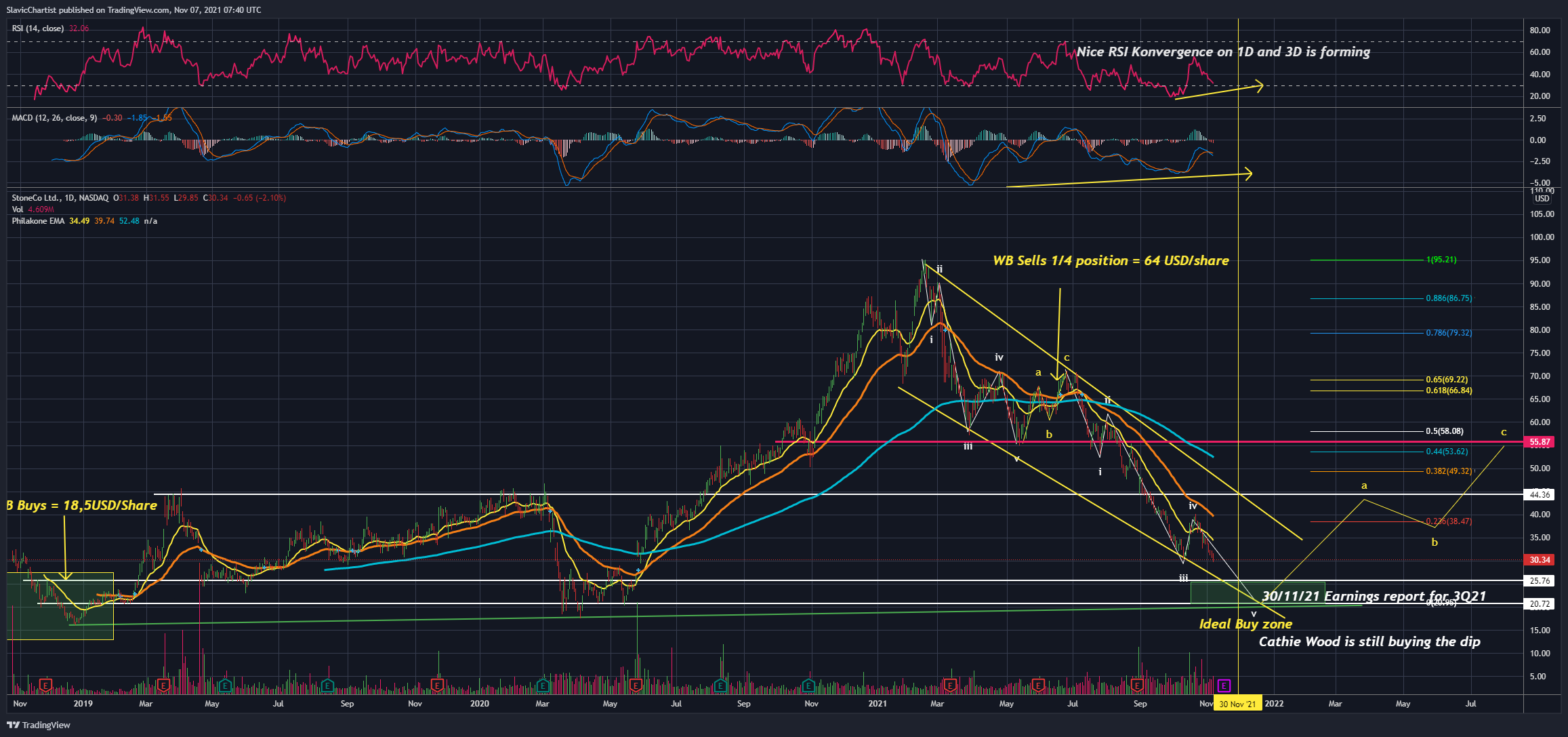
Task: Click the 0.886(86.75) Fibonacci level label
Action: (x=1449, y=298)
